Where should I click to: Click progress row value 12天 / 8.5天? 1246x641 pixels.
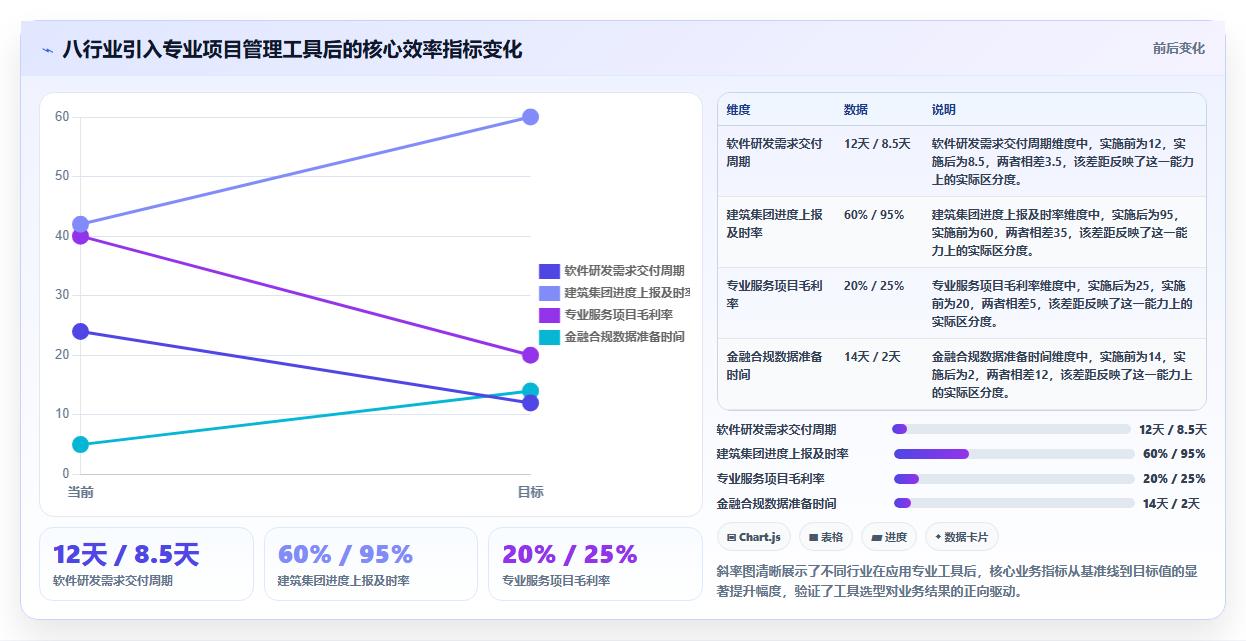coord(1173,430)
